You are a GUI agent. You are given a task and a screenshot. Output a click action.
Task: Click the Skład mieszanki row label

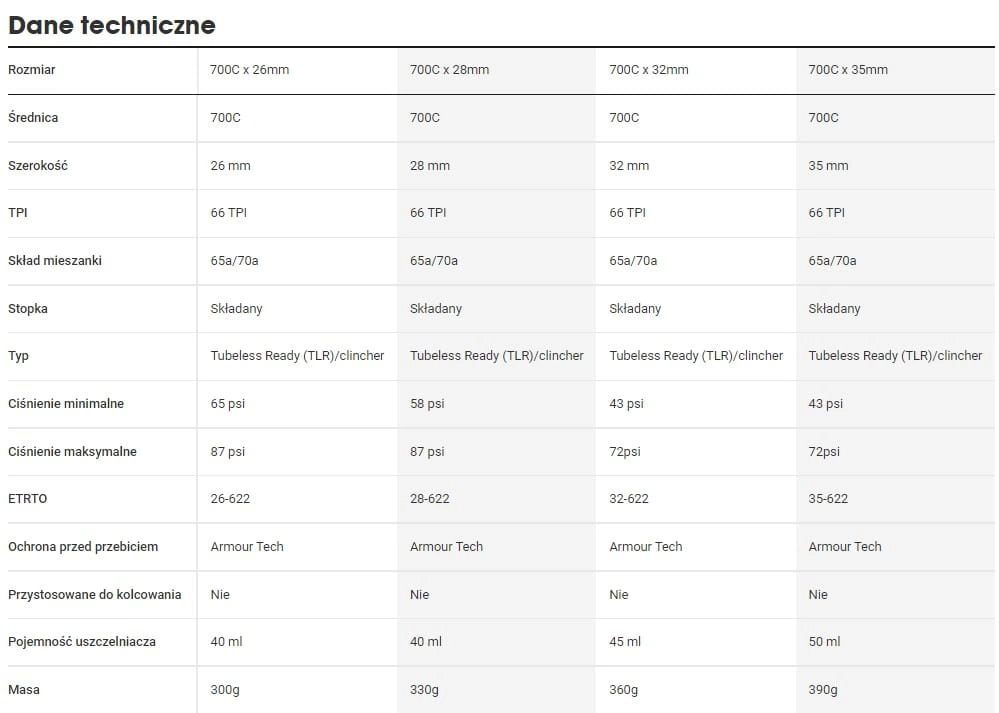click(55, 261)
